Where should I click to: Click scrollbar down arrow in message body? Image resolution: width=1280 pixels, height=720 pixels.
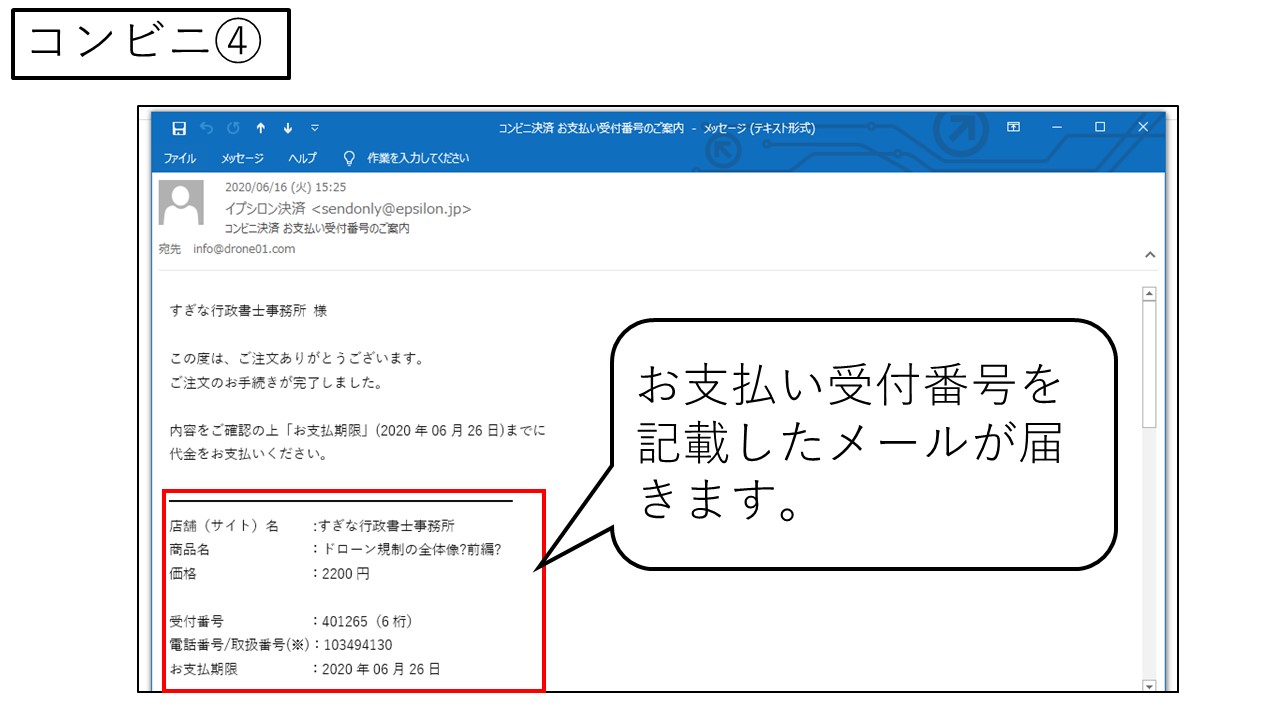coord(1149,686)
